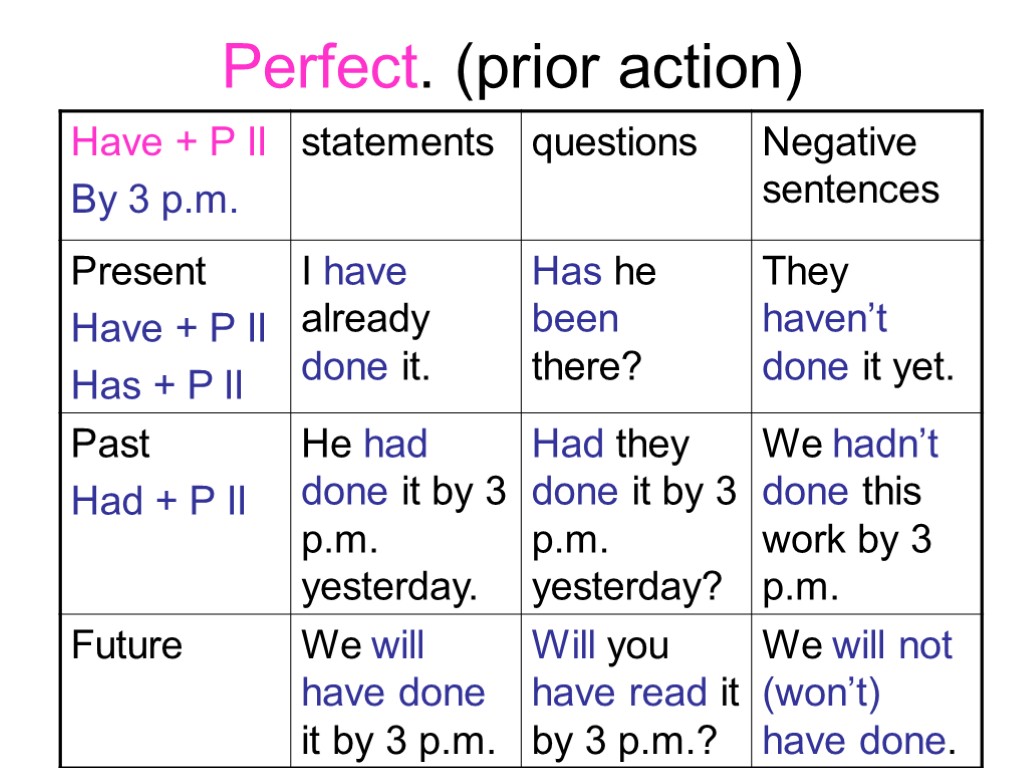Select the 'He had done it' statement cell
Image resolution: width=1024 pixels, height=768 pixels.
click(x=404, y=514)
